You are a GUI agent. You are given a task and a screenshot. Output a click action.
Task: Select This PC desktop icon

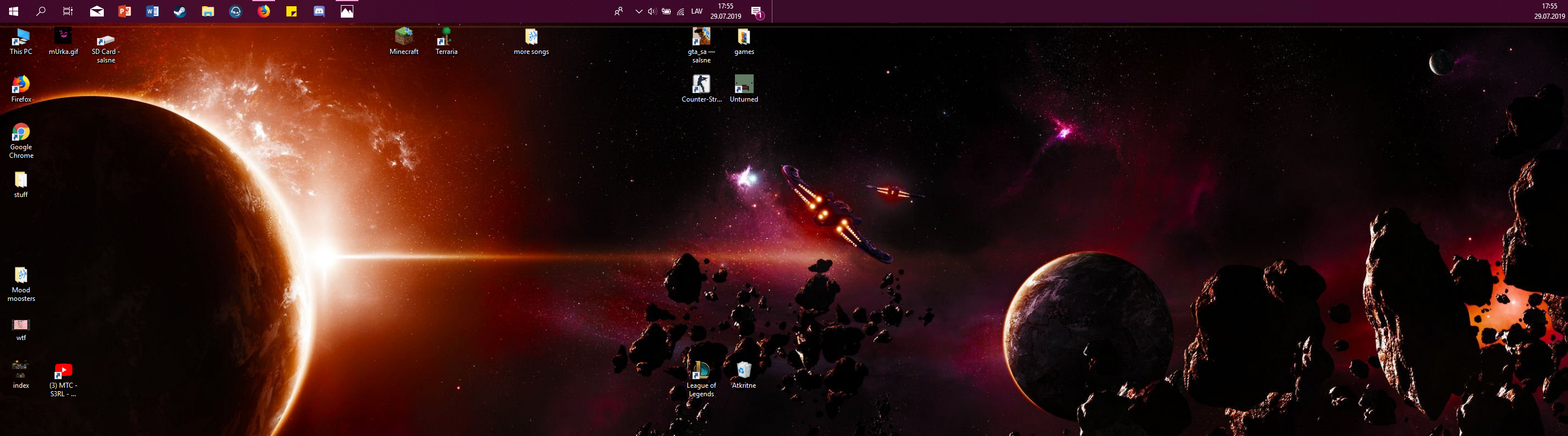(x=20, y=41)
